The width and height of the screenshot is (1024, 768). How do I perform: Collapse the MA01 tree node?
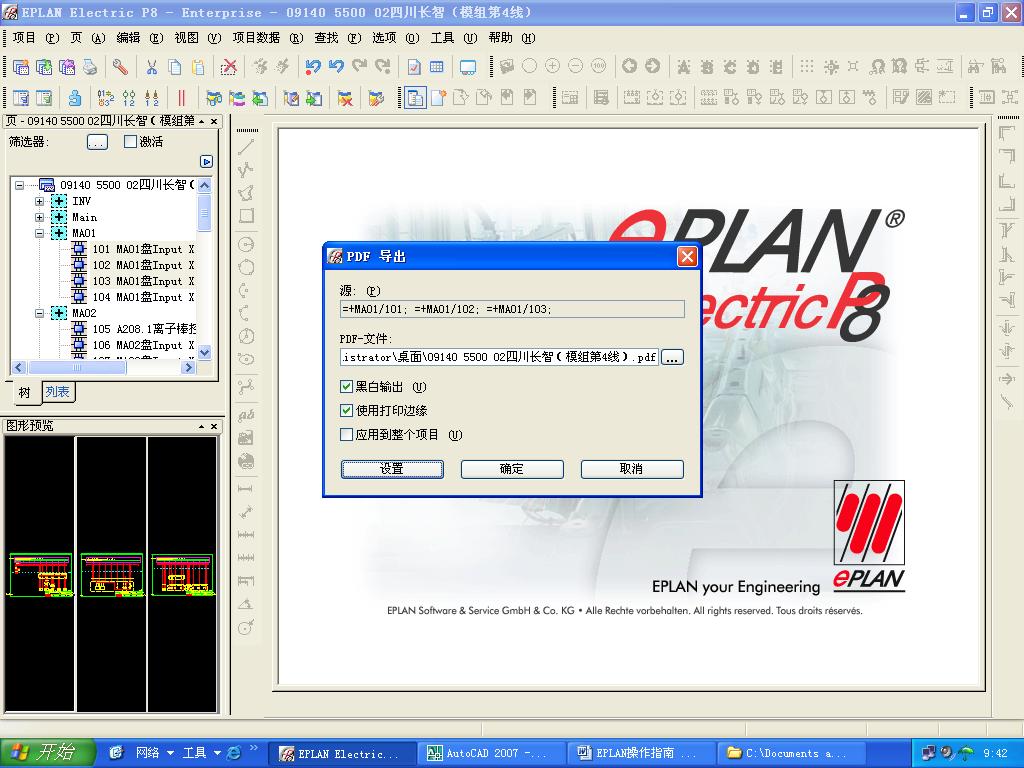coord(40,233)
